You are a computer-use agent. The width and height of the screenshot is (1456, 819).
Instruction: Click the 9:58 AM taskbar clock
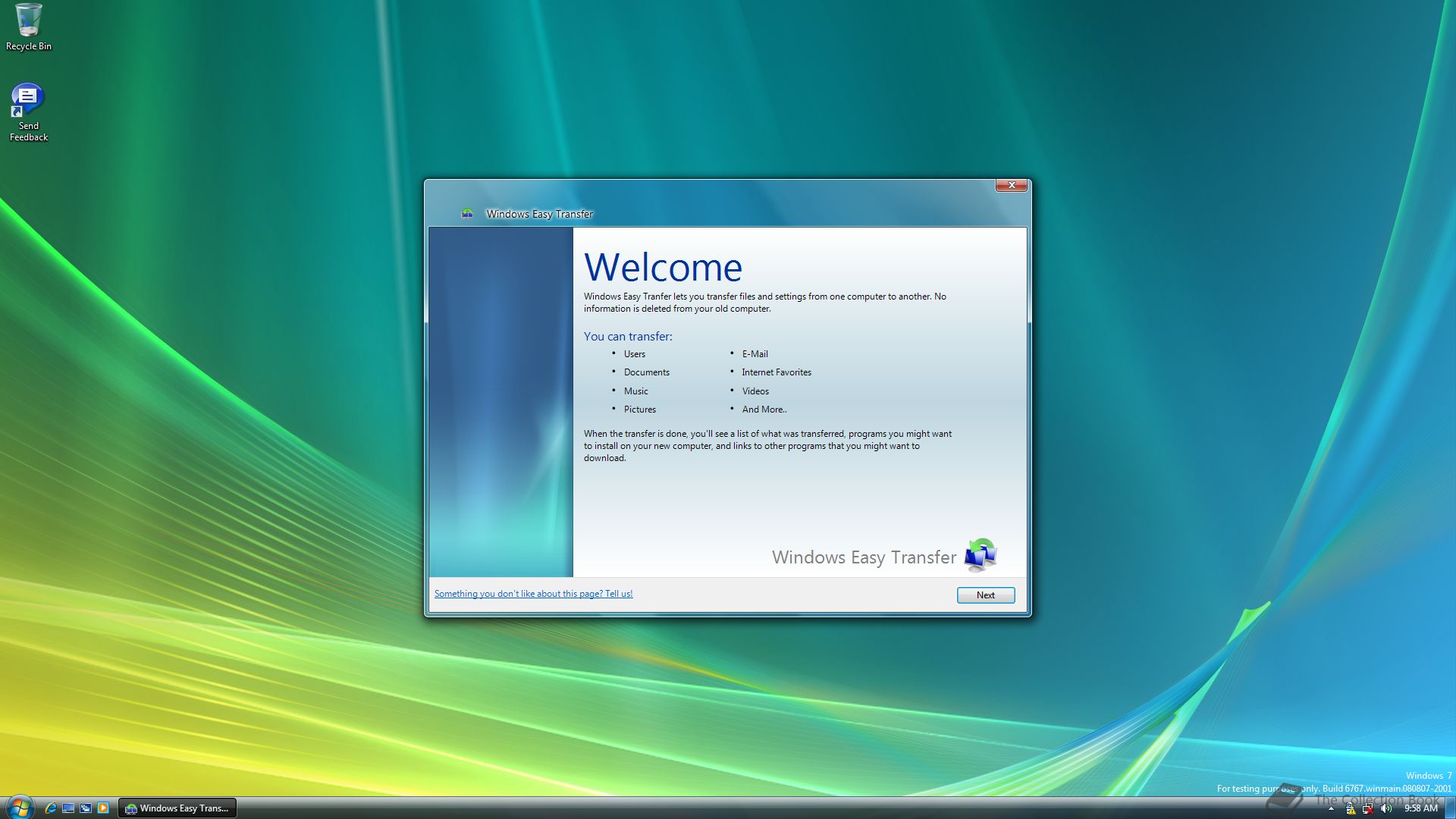point(1420,808)
